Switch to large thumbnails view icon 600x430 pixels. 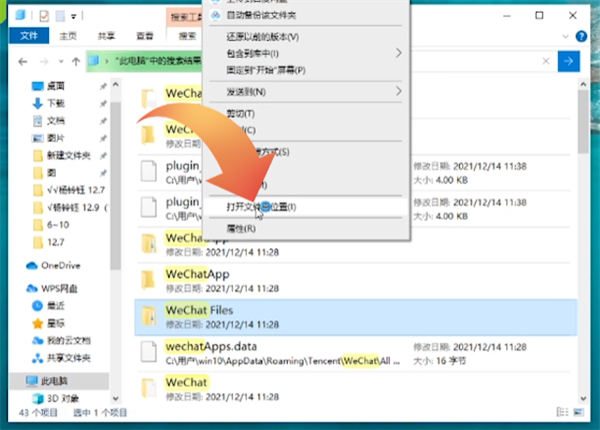tap(579, 412)
